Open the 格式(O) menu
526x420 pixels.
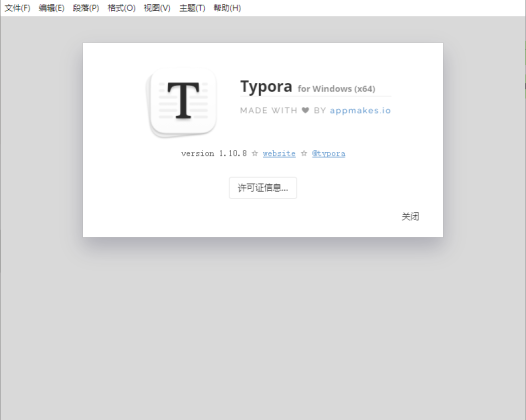(x=121, y=8)
